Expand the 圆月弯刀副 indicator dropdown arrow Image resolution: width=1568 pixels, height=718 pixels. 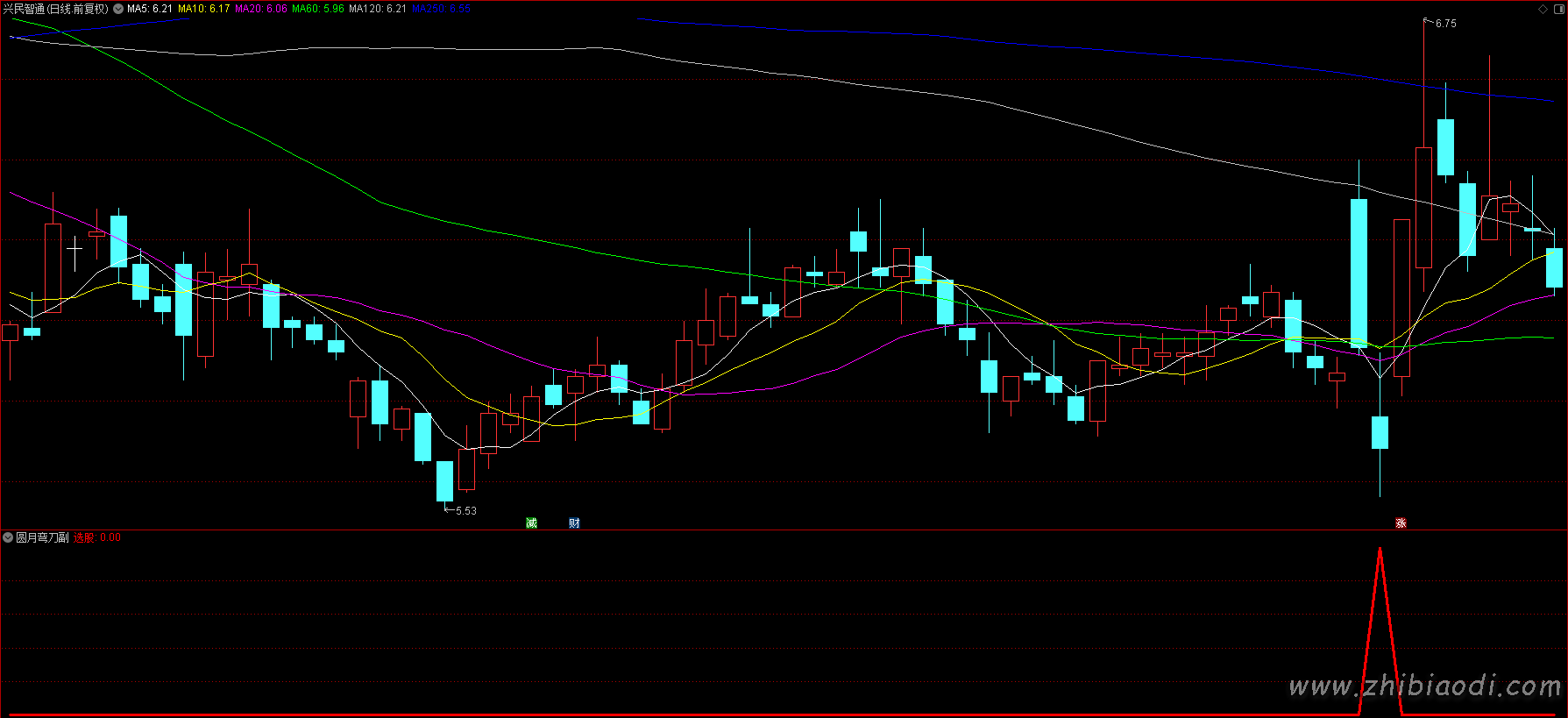tap(8, 537)
